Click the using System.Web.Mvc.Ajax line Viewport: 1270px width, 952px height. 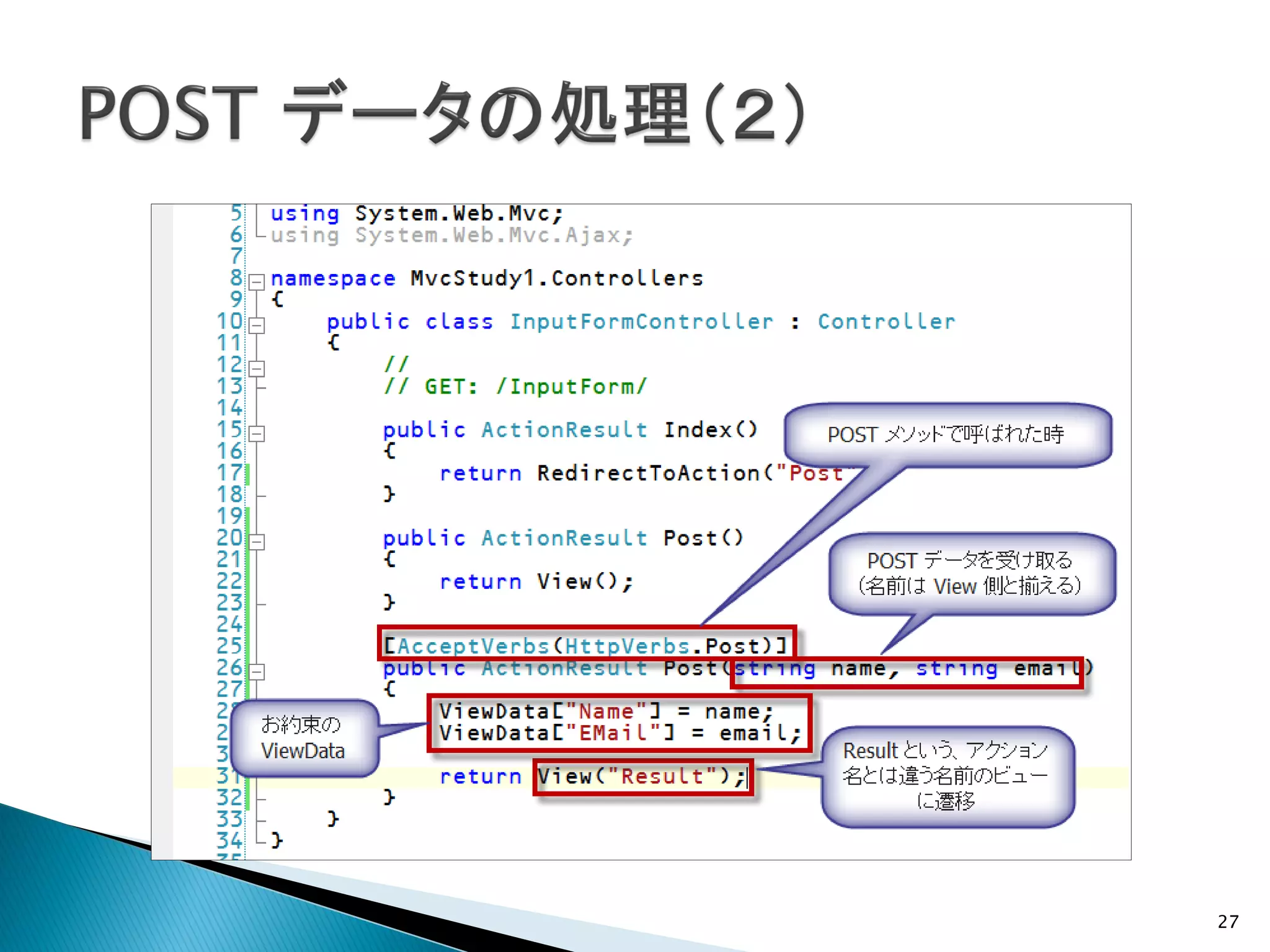coord(452,236)
